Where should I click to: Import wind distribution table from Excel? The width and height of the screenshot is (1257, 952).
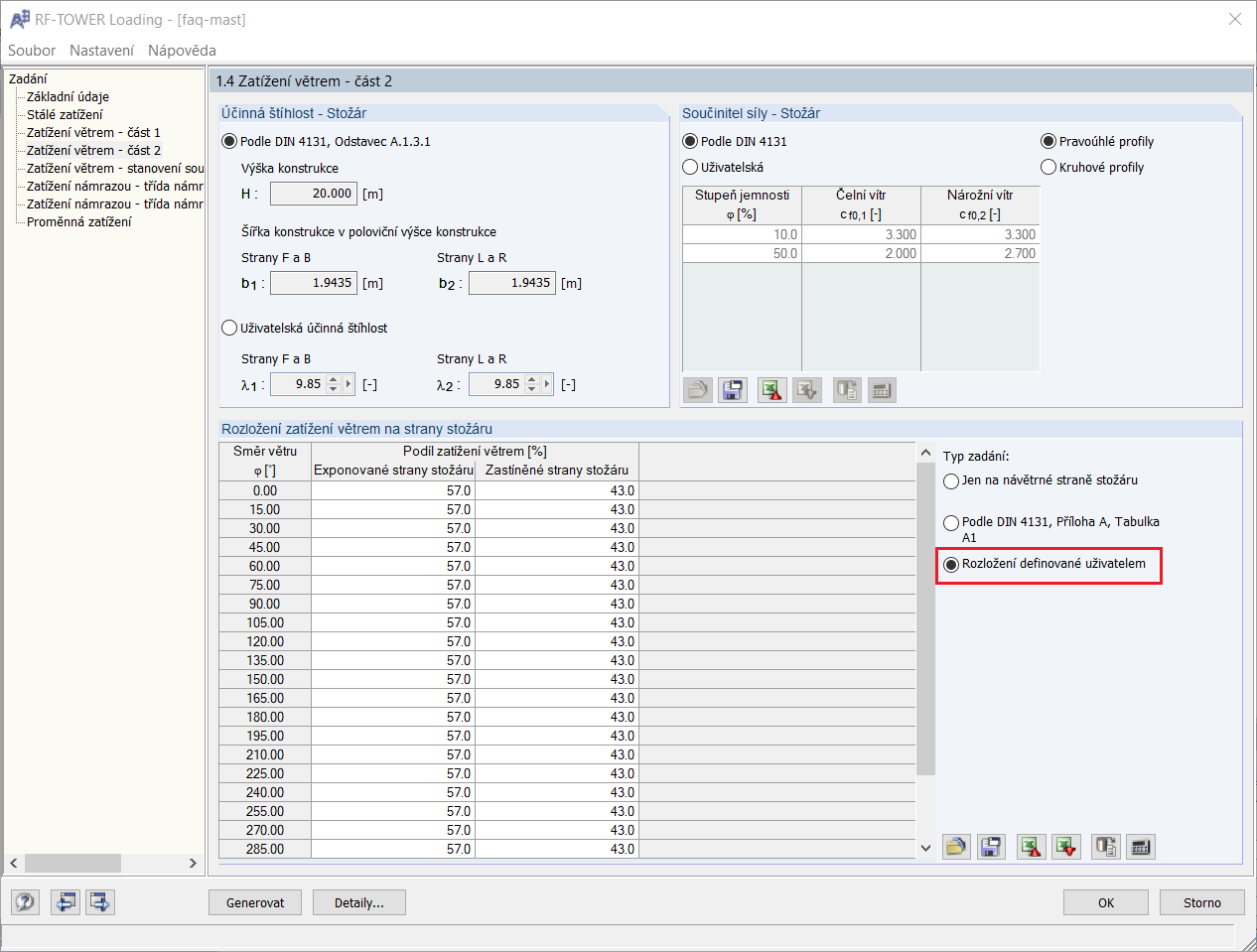1066,847
